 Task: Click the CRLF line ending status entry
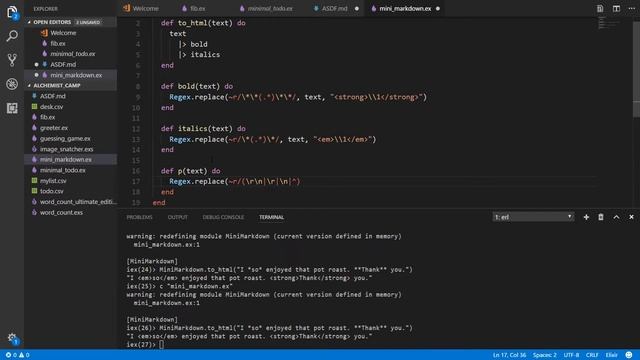pyautogui.click(x=592, y=355)
